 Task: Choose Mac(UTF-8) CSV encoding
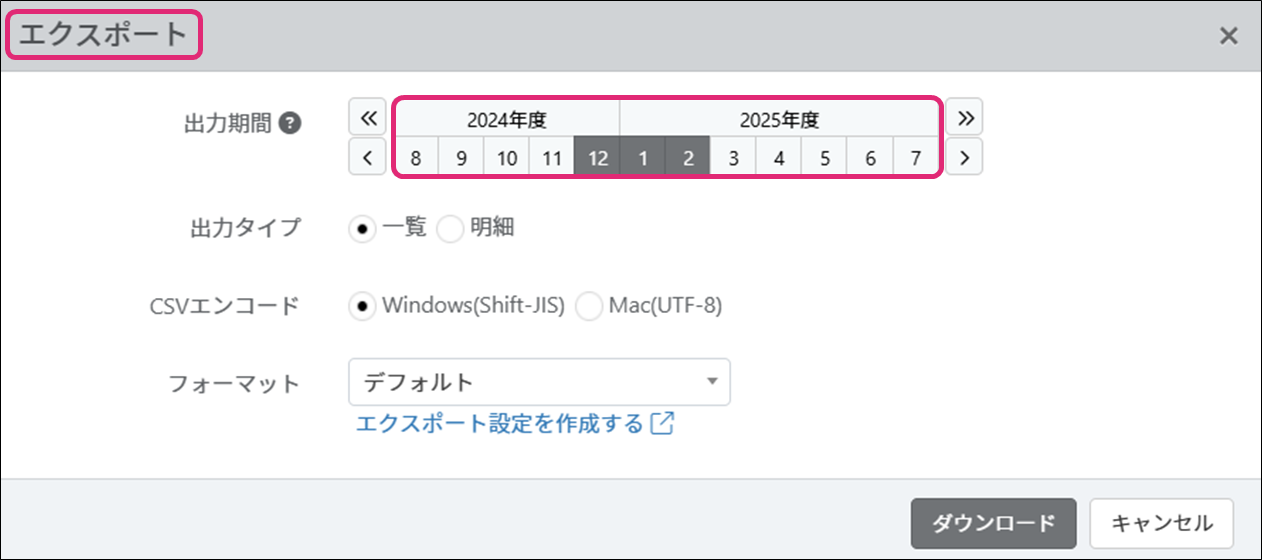(589, 306)
